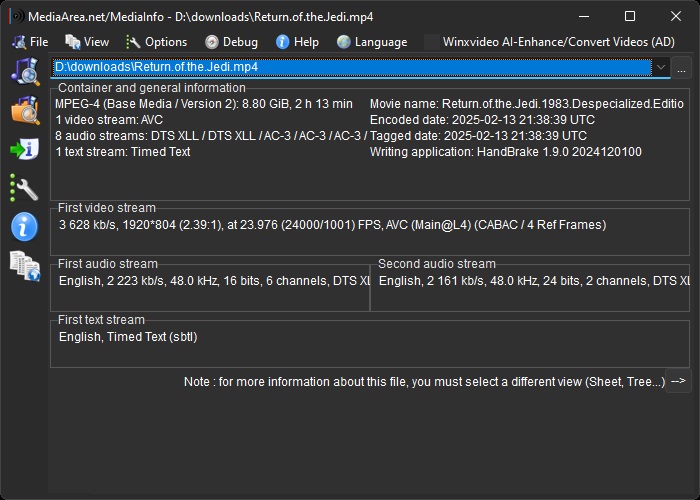This screenshot has height=500, width=700.
Task: Maximize the MediaInfo window
Action: pyautogui.click(x=629, y=17)
